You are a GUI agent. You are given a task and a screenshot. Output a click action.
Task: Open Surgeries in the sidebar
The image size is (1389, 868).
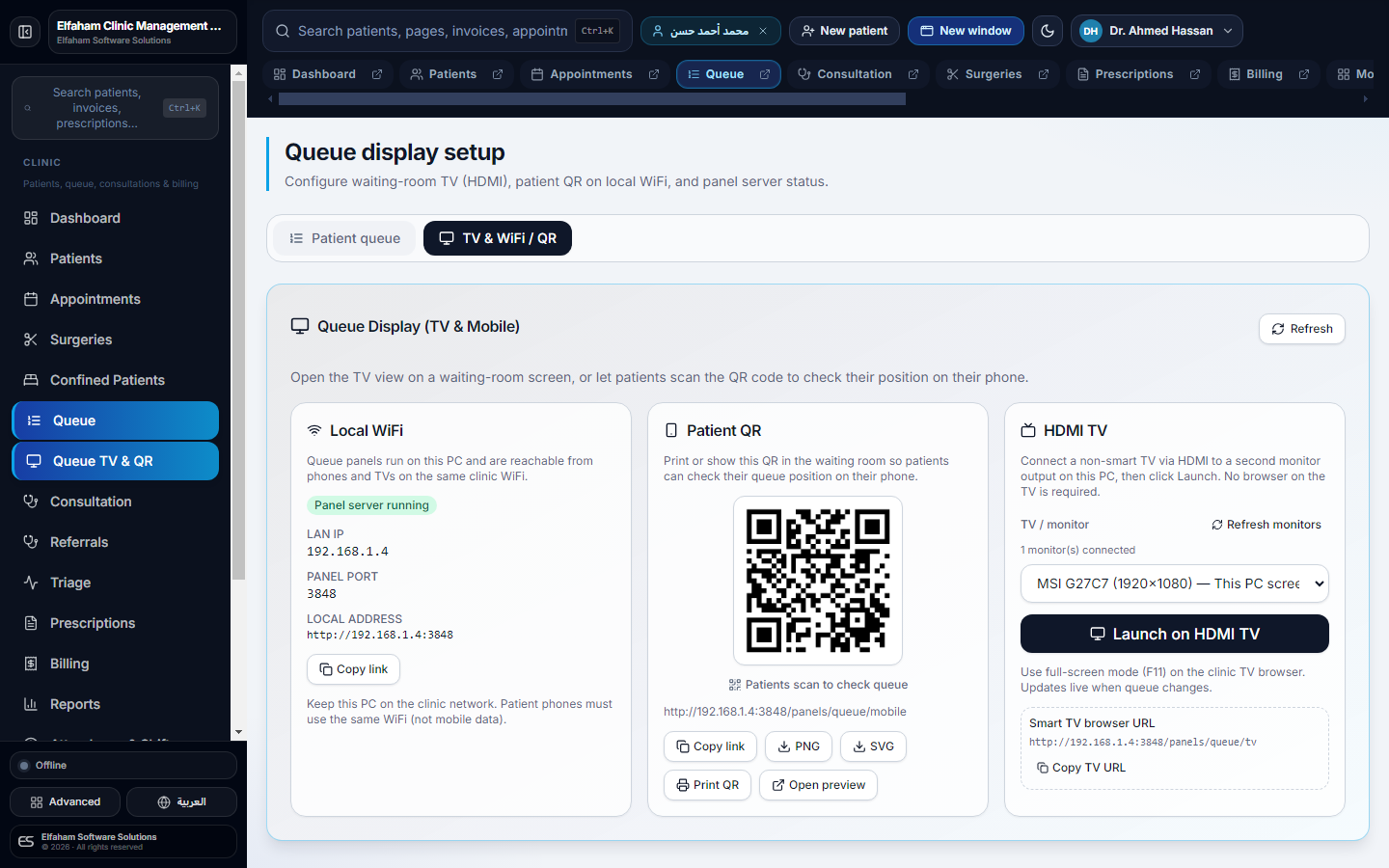115,339
